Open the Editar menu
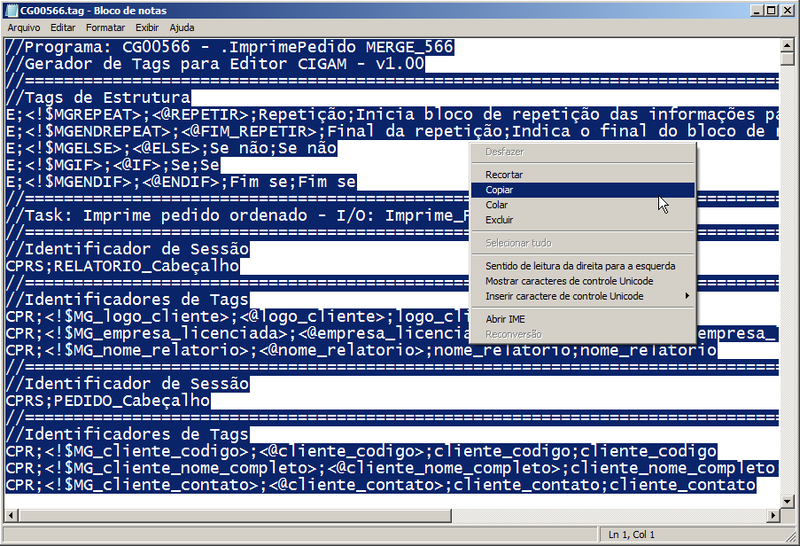The height and width of the screenshot is (546, 800). coord(63,28)
